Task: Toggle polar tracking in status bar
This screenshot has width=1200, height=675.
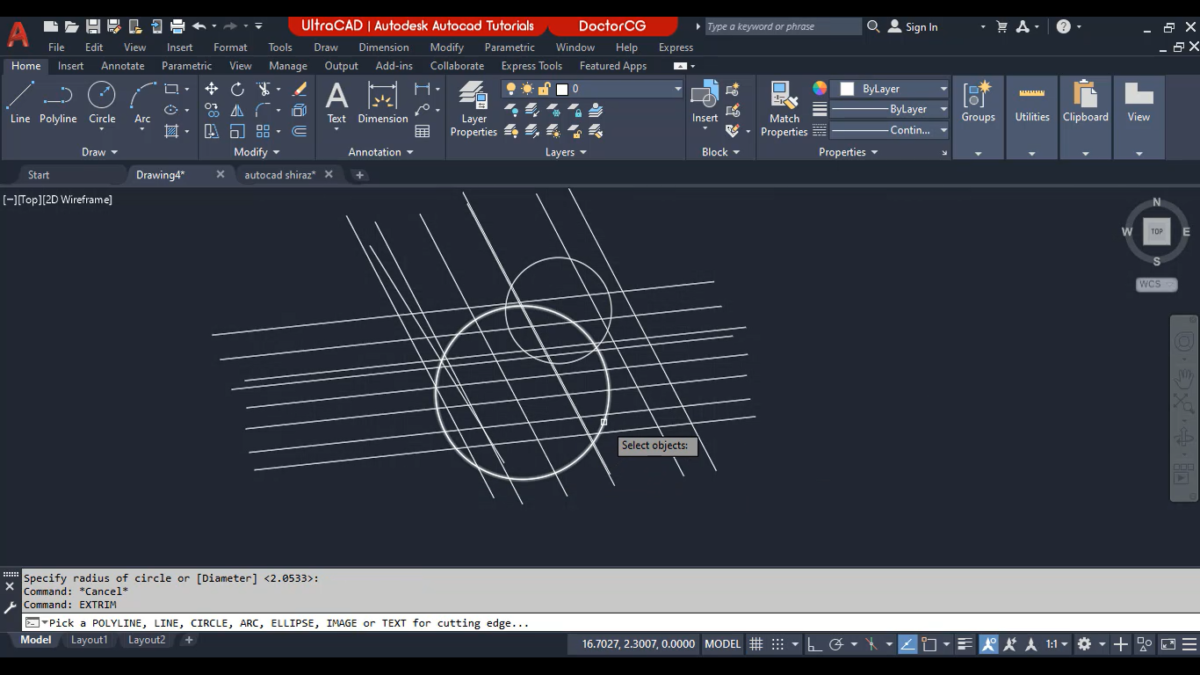Action: (x=836, y=645)
